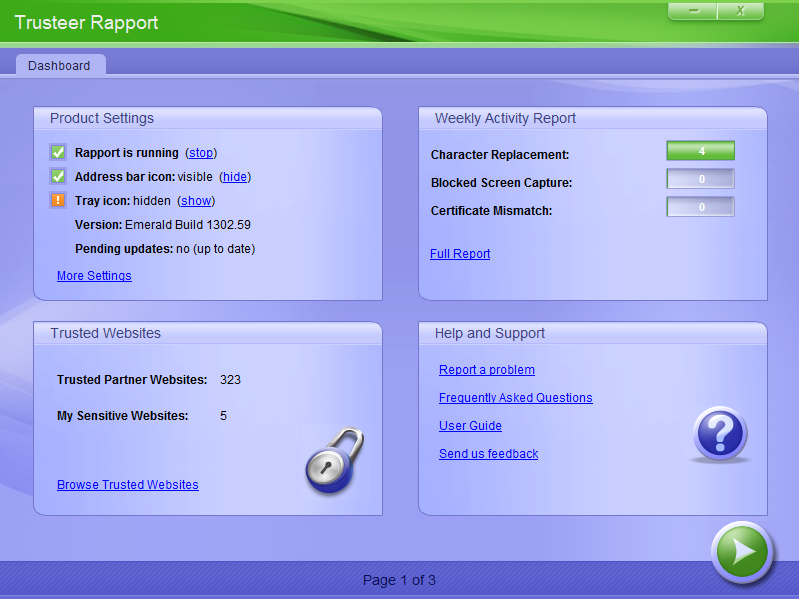The image size is (799, 599).
Task: Hide the address bar icon via hide link
Action: 235,177
